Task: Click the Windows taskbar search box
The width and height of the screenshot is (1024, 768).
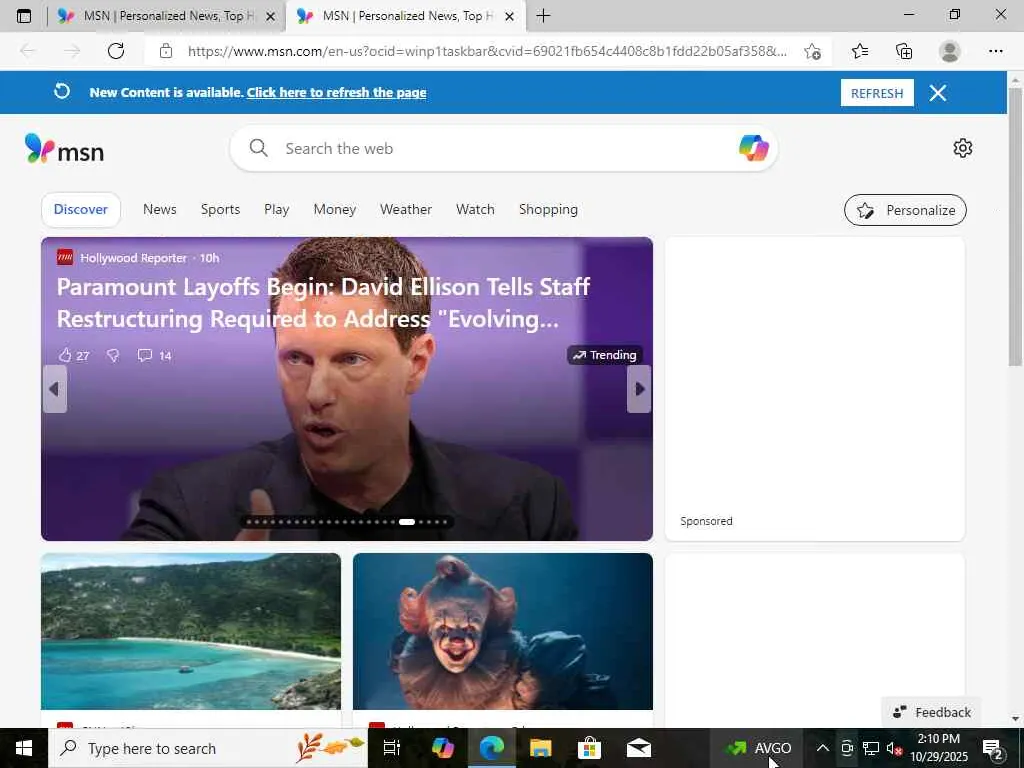Action: (208, 748)
